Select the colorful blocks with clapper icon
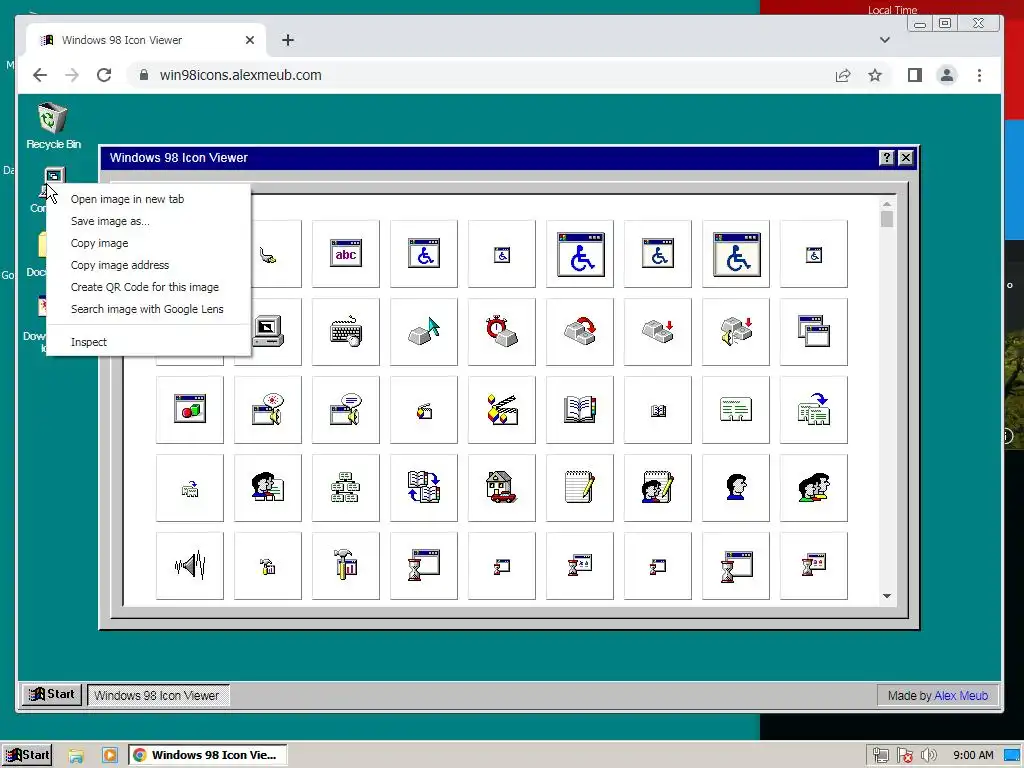The height and width of the screenshot is (768, 1024). pyautogui.click(x=501, y=409)
